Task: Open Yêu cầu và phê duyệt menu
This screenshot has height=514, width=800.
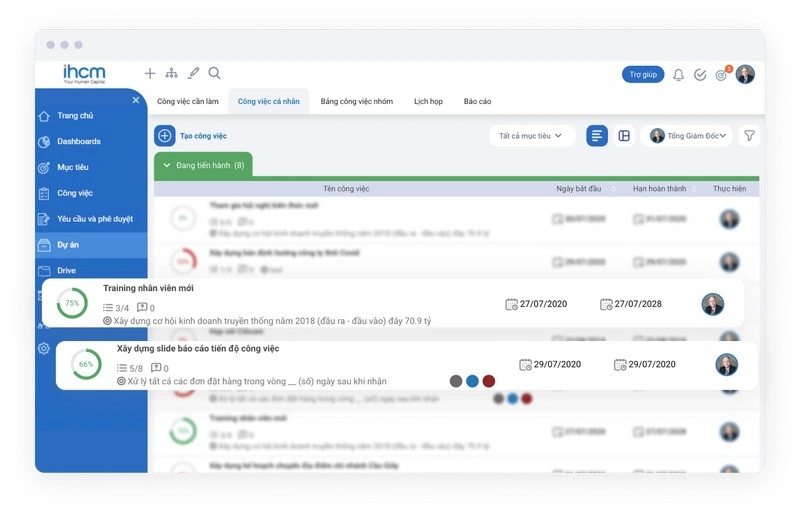Action: pyautogui.click(x=95, y=219)
